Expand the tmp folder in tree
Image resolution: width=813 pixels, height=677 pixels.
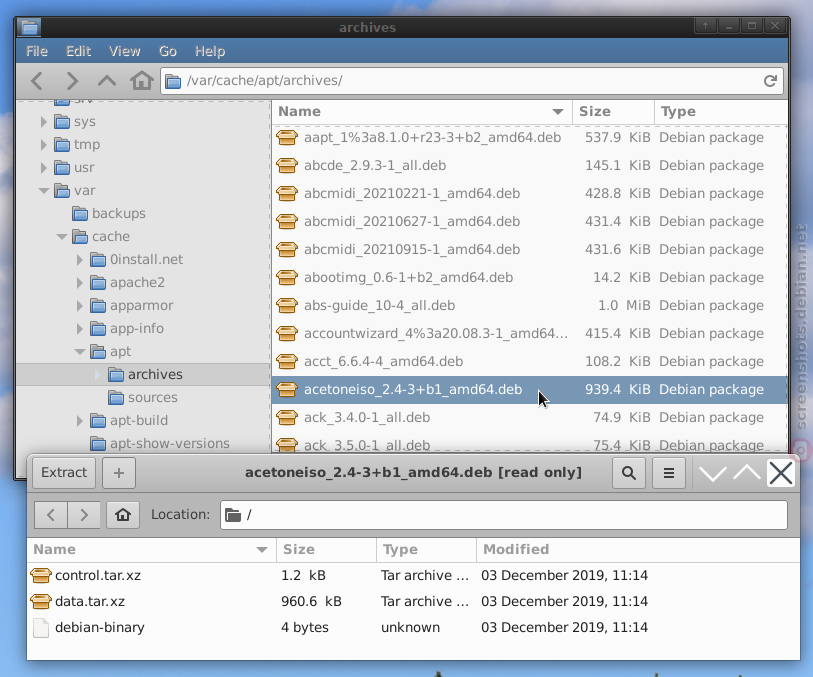(44, 145)
